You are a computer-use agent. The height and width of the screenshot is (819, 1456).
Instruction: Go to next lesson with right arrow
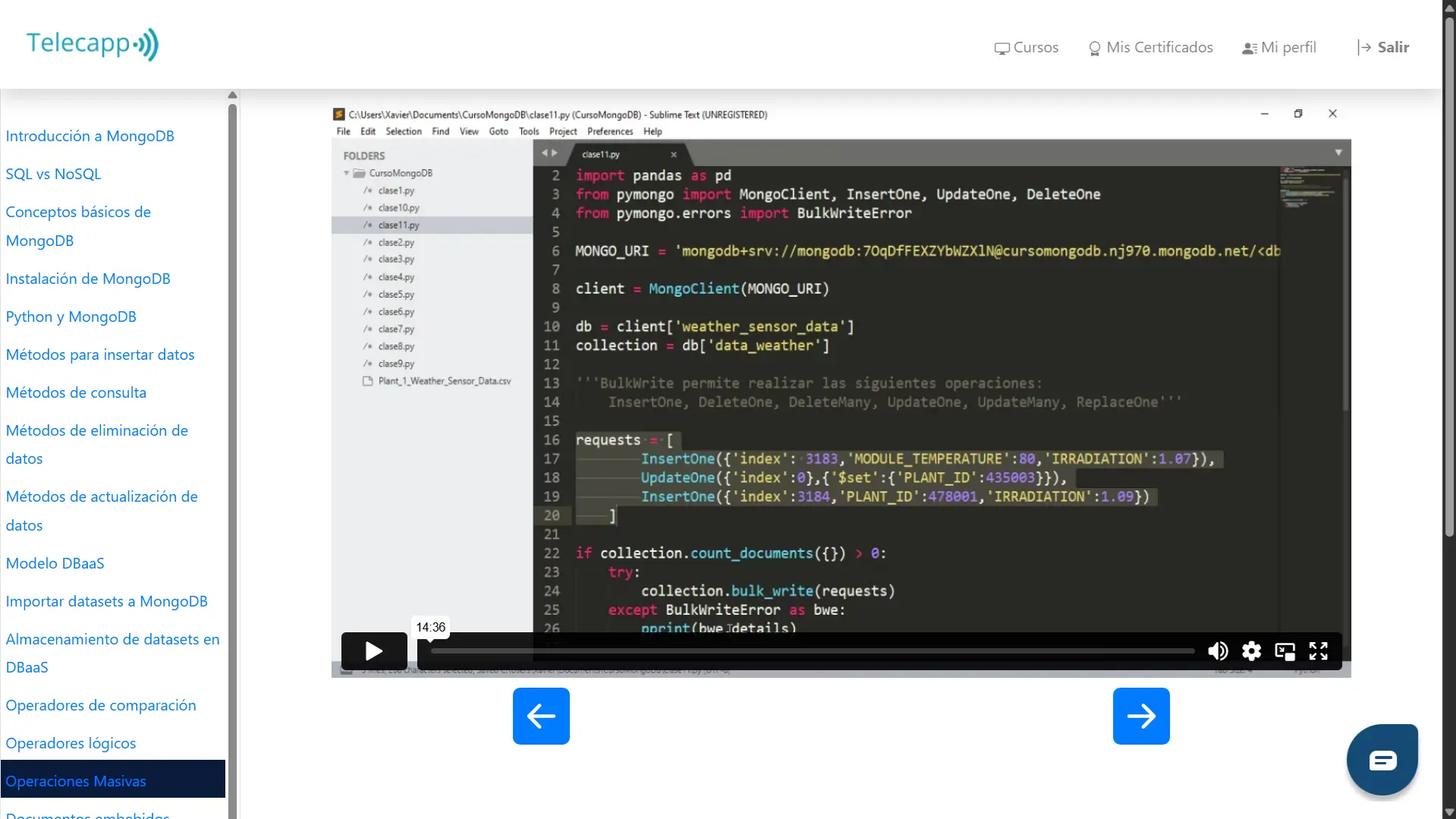coord(1141,715)
